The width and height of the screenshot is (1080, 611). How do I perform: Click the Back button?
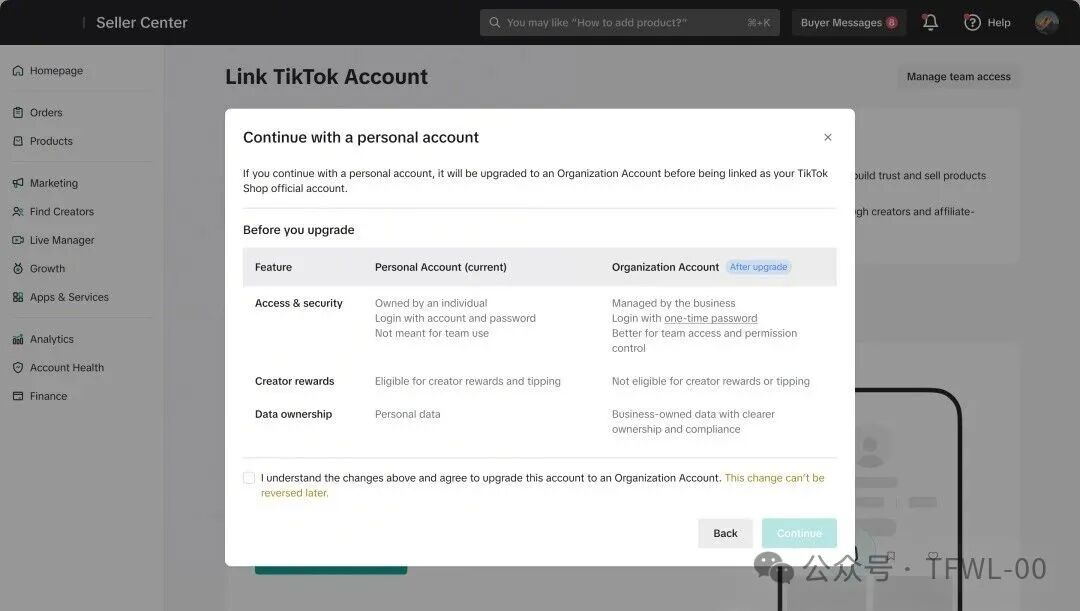point(725,533)
